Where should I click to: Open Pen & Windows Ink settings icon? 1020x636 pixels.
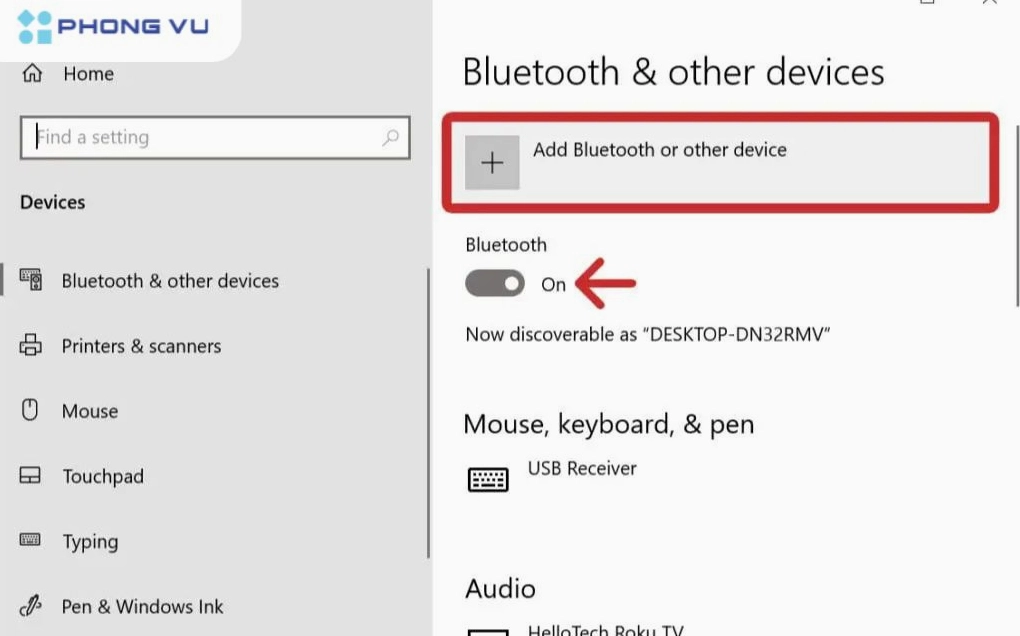[x=33, y=606]
